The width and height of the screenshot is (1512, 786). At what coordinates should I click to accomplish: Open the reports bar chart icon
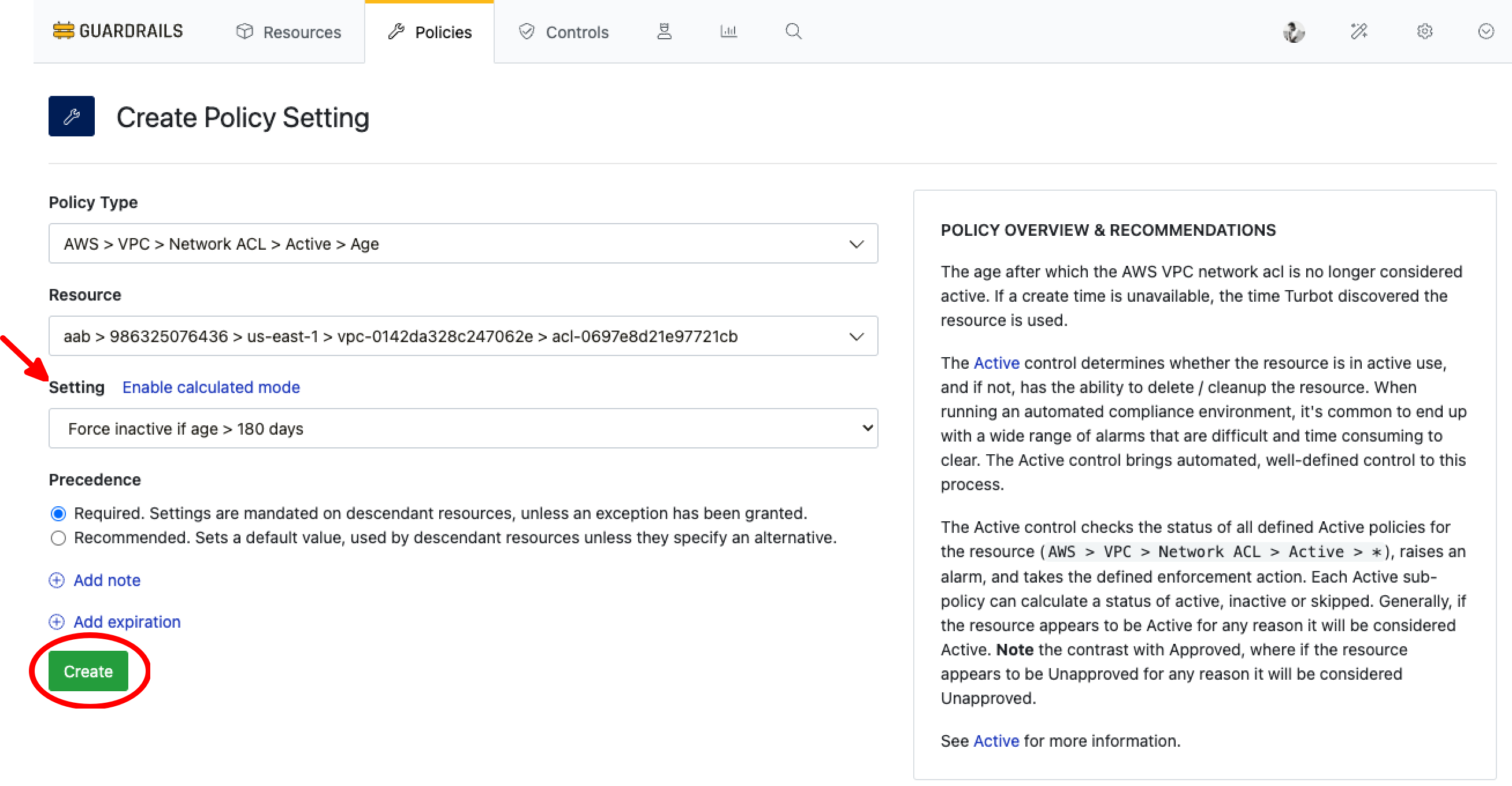tap(728, 31)
